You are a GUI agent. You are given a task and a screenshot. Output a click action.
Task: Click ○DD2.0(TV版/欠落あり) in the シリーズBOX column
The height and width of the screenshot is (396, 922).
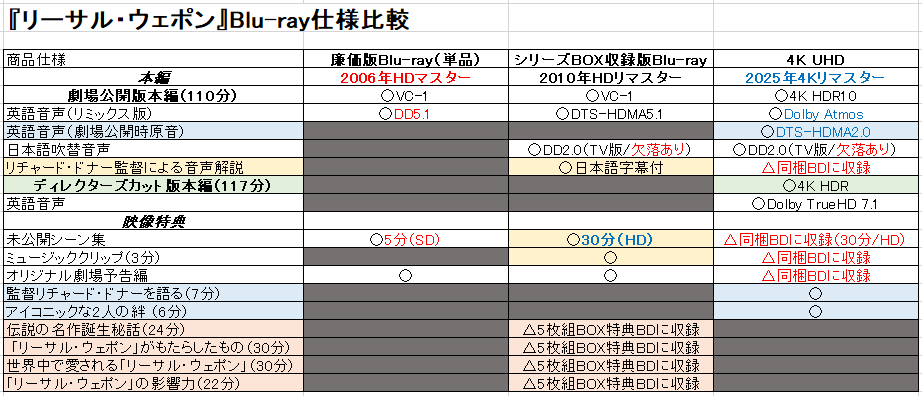point(610,149)
